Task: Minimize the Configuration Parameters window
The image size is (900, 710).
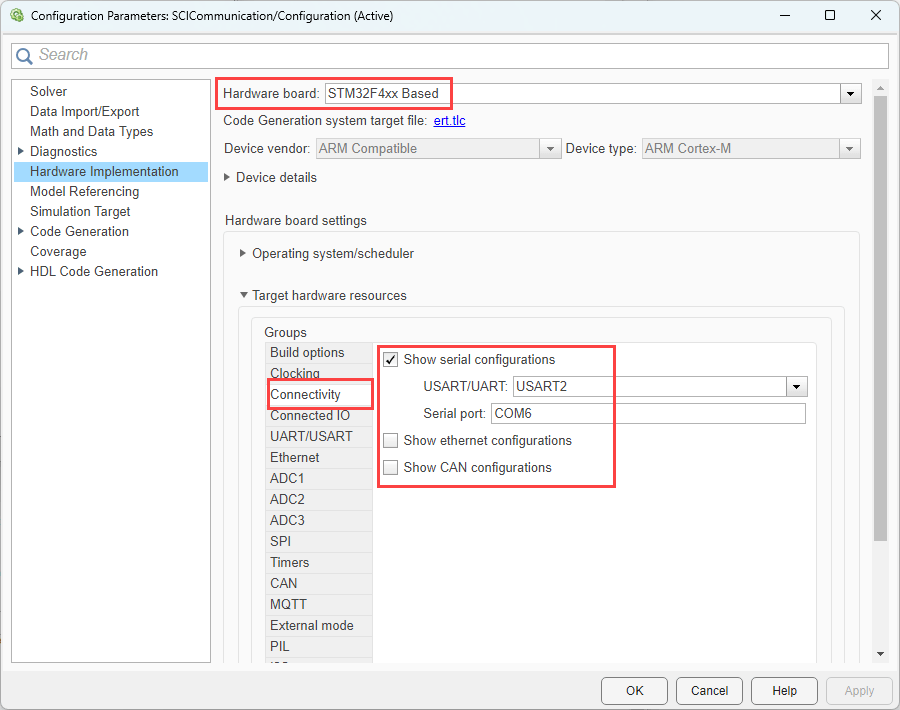Action: (x=785, y=15)
